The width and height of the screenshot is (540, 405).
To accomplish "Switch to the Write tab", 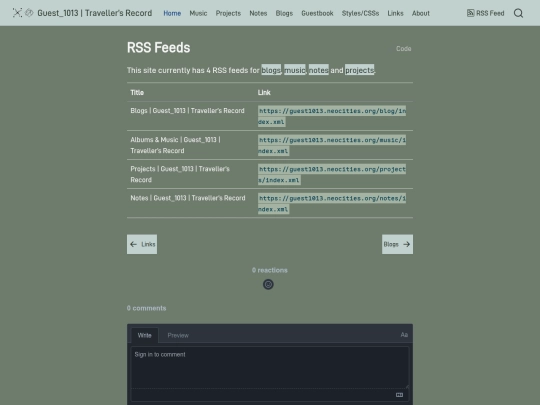I will pyautogui.click(x=145, y=335).
